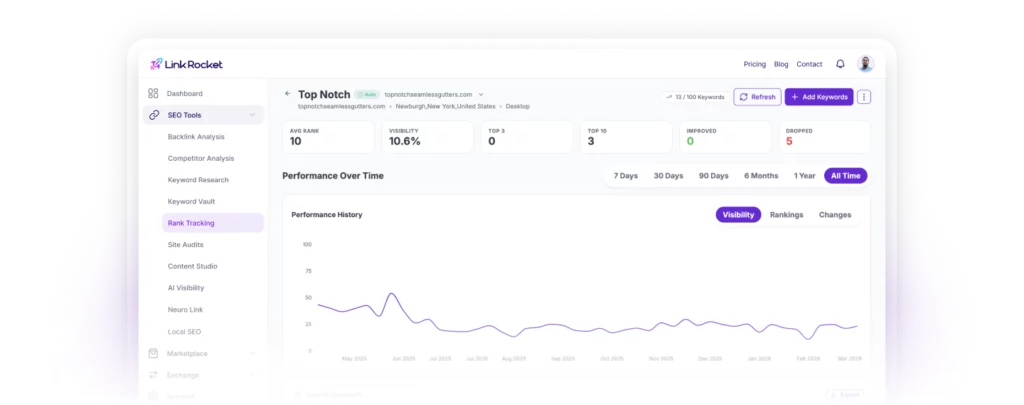
Task: Open Site Audits
Action: coord(185,244)
